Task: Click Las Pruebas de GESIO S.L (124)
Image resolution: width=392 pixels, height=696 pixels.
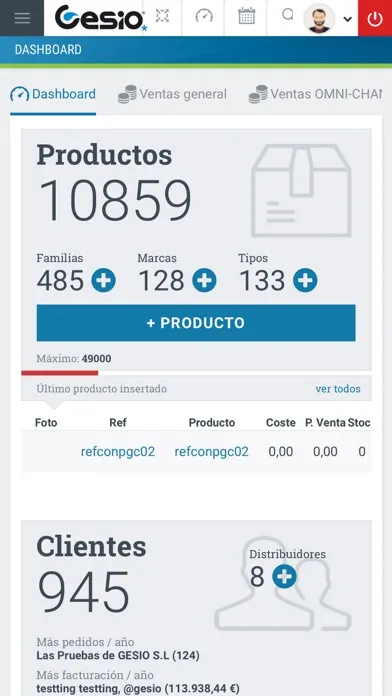Action: pyautogui.click(x=118, y=655)
